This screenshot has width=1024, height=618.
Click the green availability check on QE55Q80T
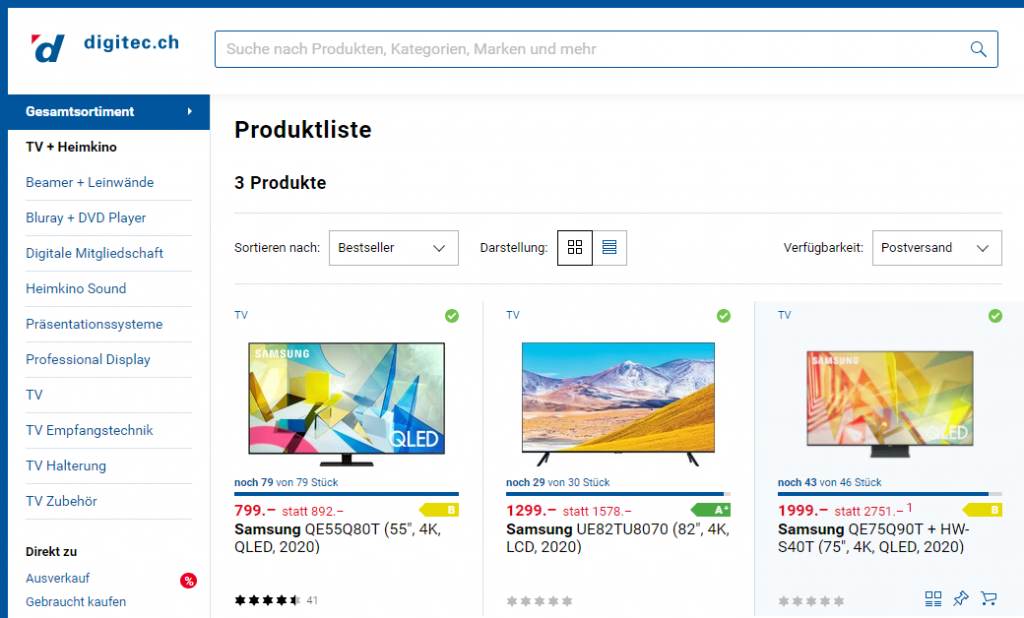[x=452, y=316]
